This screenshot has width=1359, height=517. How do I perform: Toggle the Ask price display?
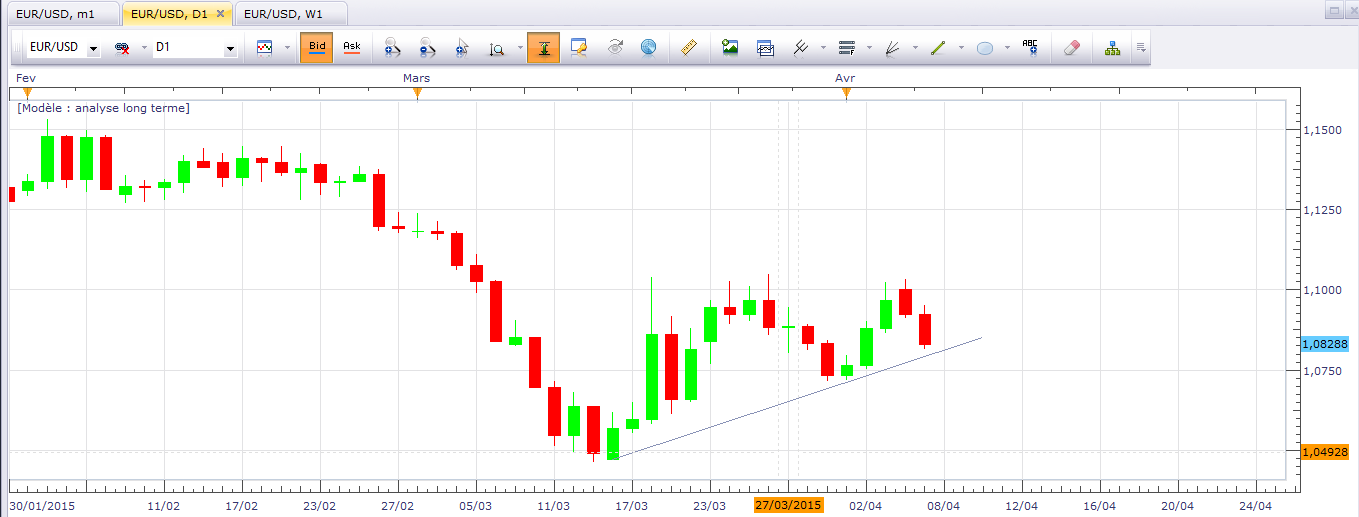351,47
